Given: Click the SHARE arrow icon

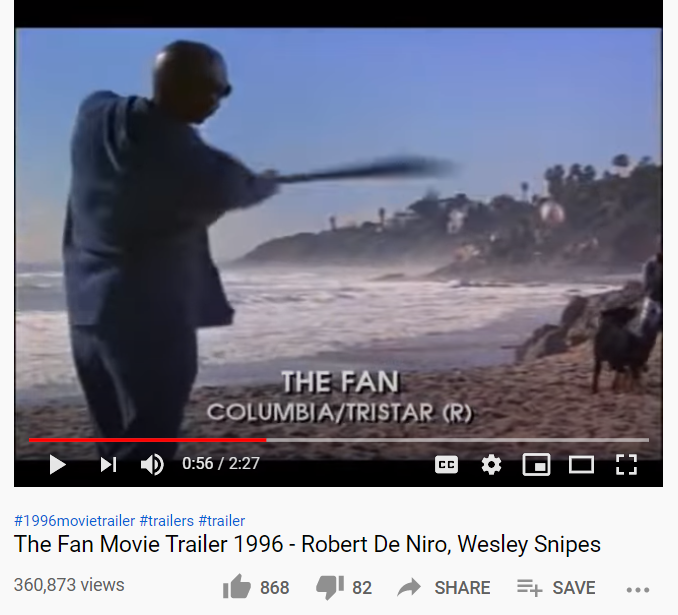Looking at the screenshot, I should click(x=409, y=587).
